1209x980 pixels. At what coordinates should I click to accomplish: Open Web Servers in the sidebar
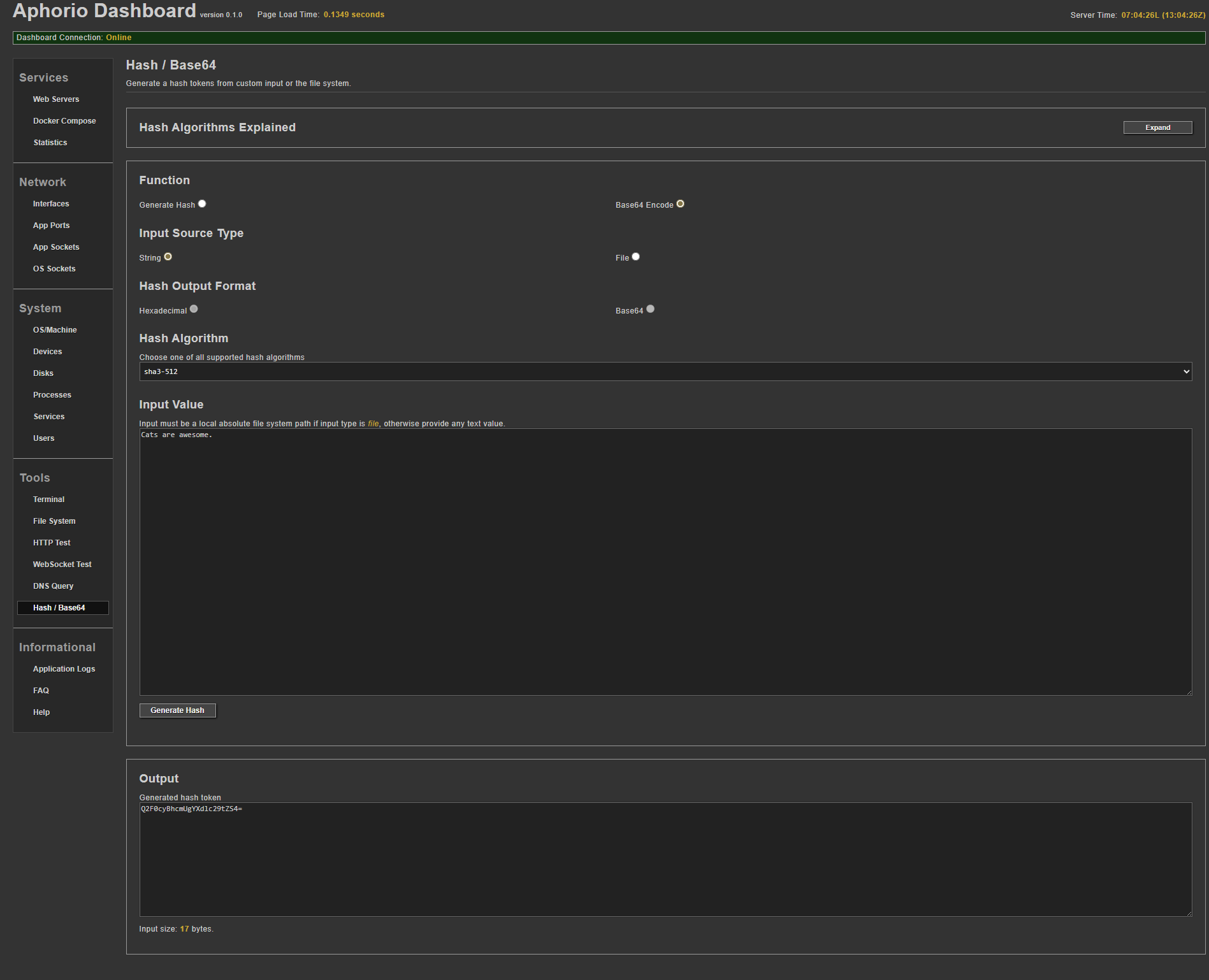[x=56, y=99]
